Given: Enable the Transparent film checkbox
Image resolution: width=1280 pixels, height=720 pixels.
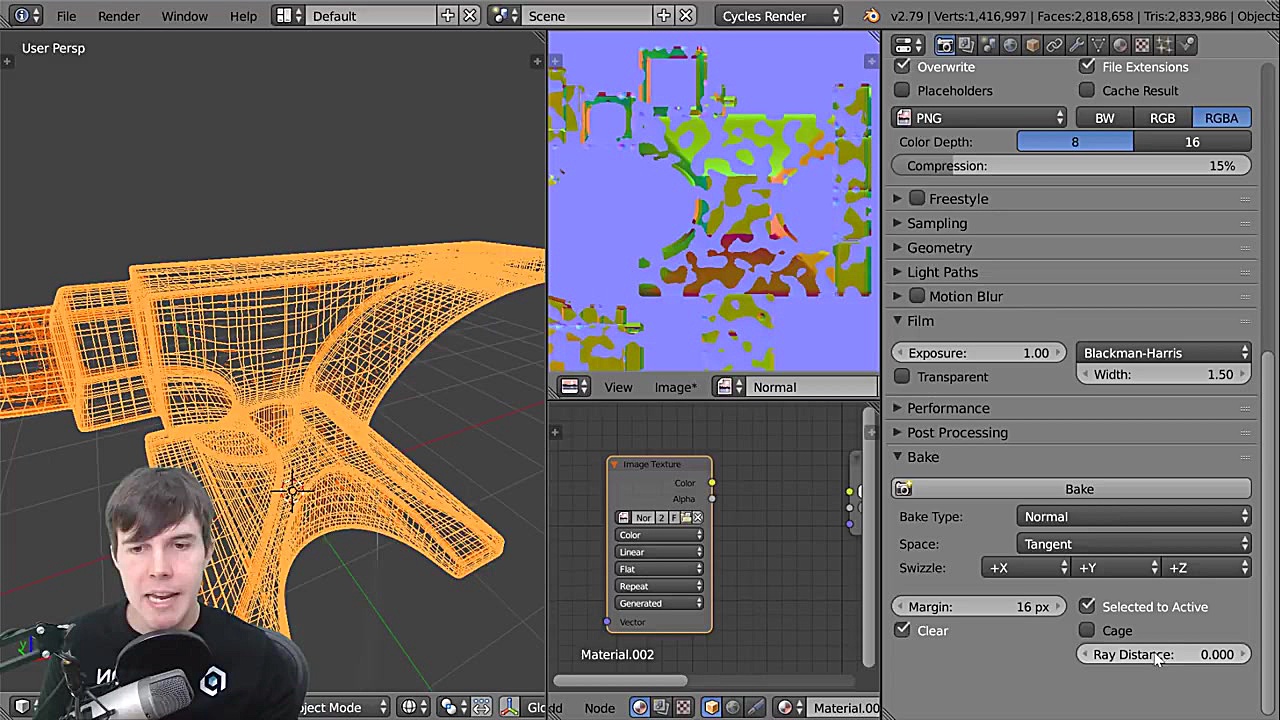Looking at the screenshot, I should tap(903, 377).
